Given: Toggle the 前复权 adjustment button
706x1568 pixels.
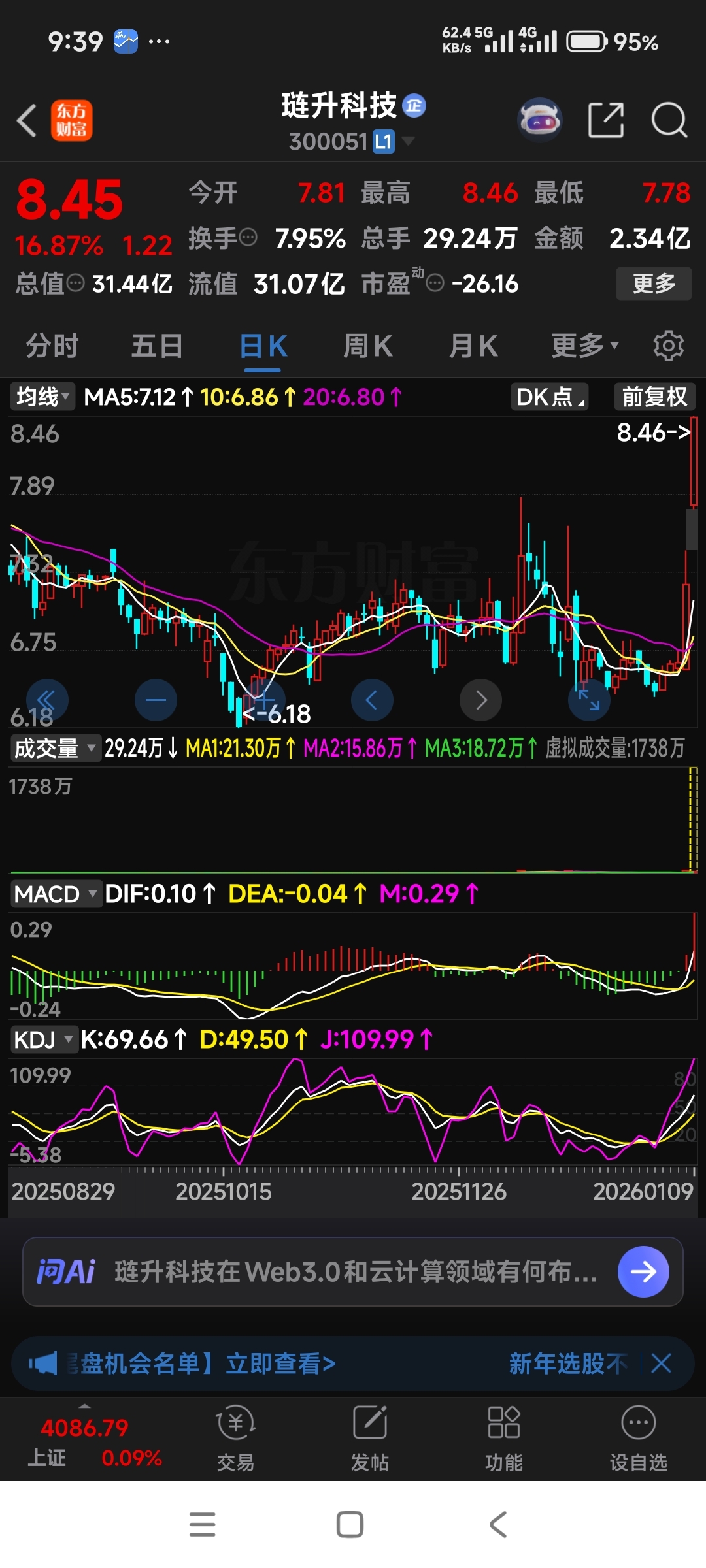Looking at the screenshot, I should tap(654, 397).
